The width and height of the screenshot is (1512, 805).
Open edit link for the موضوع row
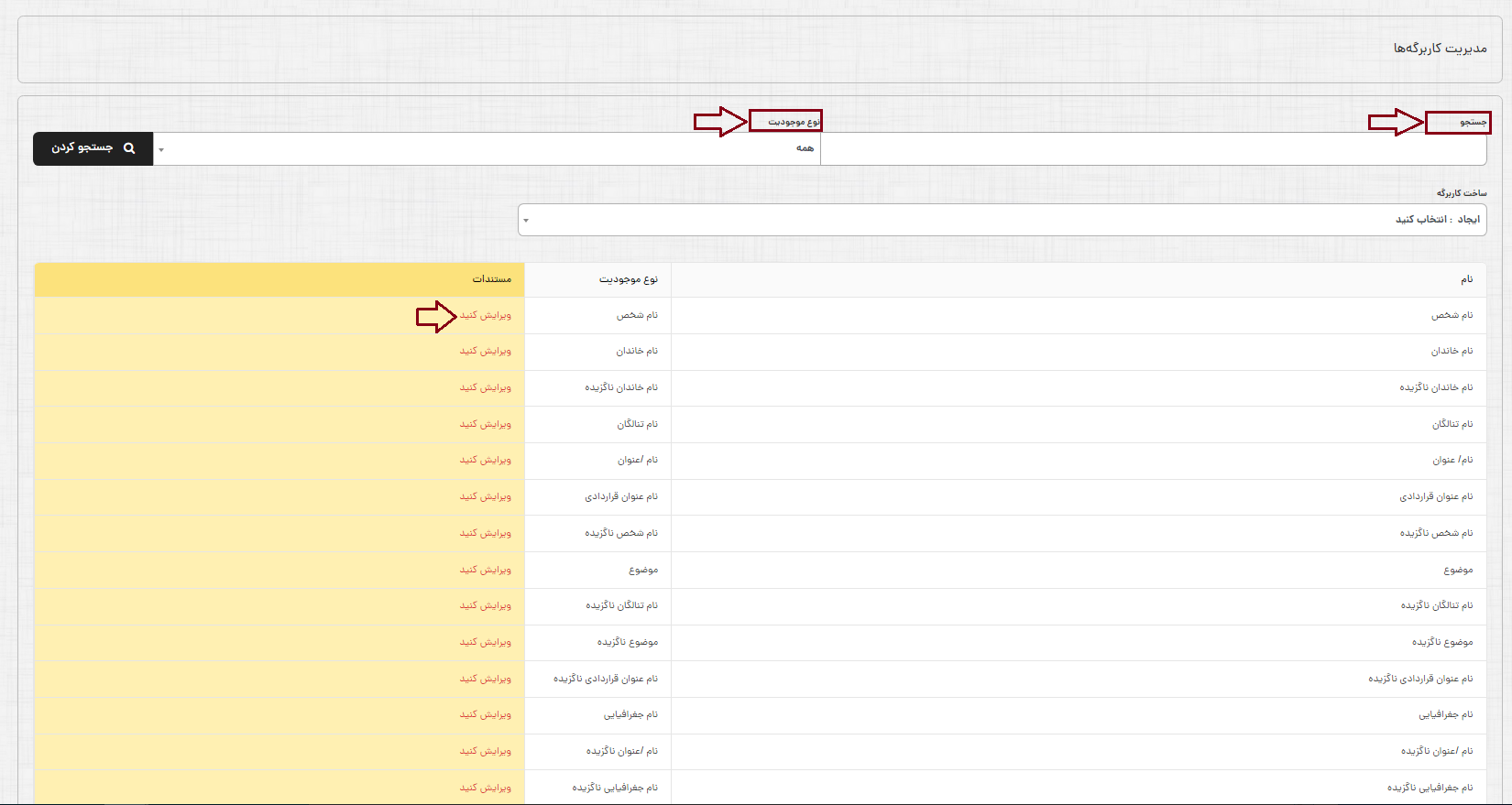click(x=486, y=571)
